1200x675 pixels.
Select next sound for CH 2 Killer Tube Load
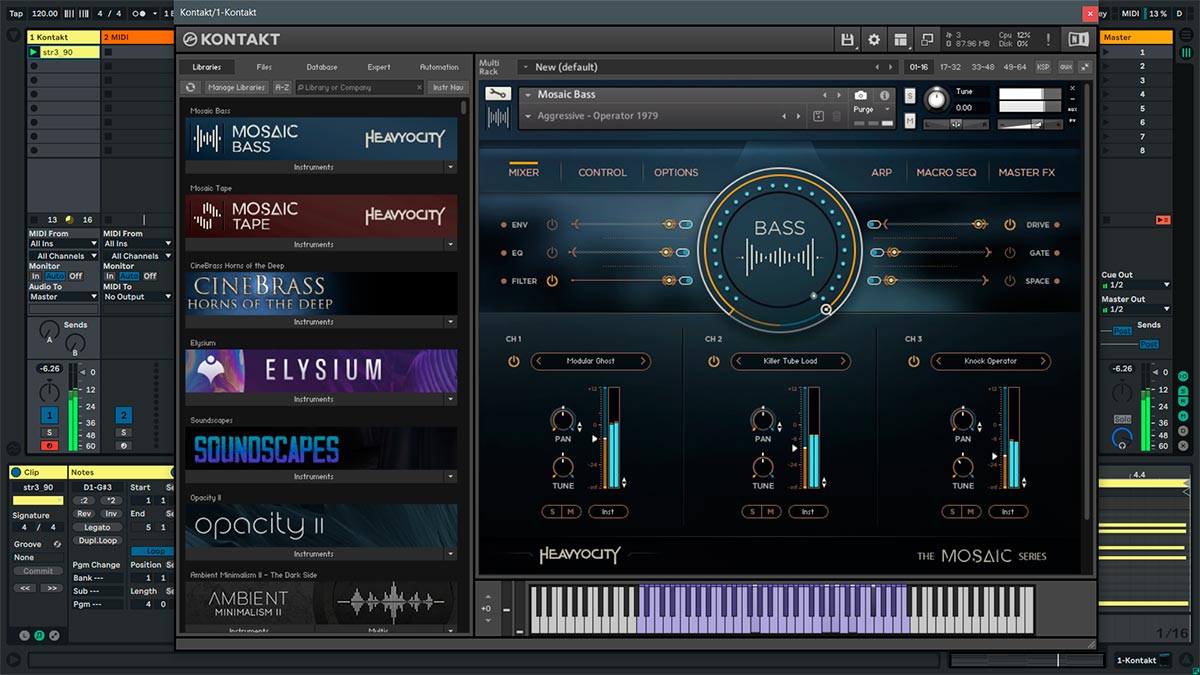(842, 361)
